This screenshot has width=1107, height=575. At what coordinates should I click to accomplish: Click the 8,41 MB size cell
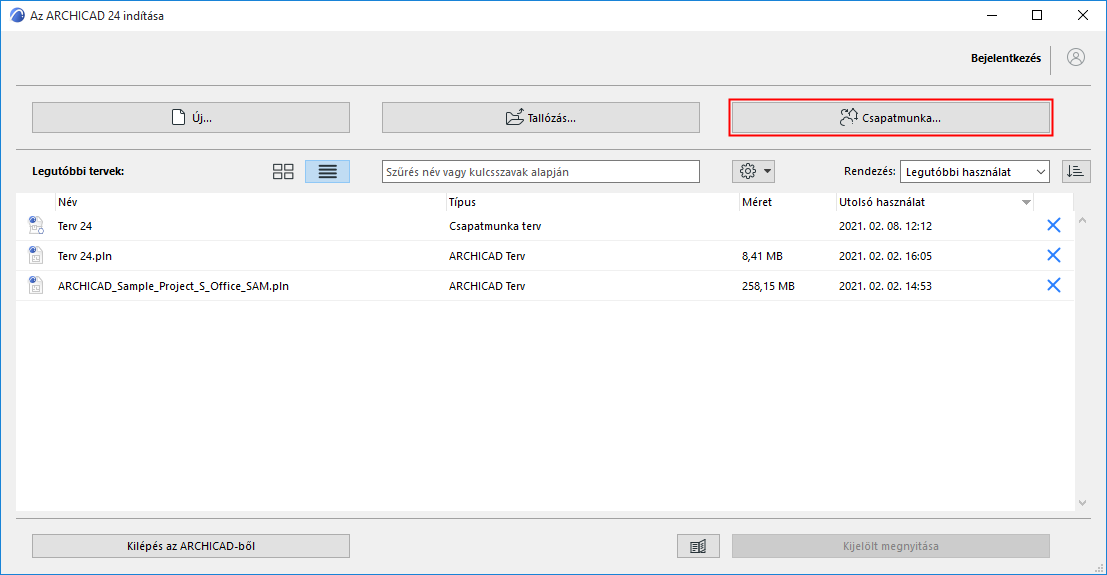click(762, 256)
